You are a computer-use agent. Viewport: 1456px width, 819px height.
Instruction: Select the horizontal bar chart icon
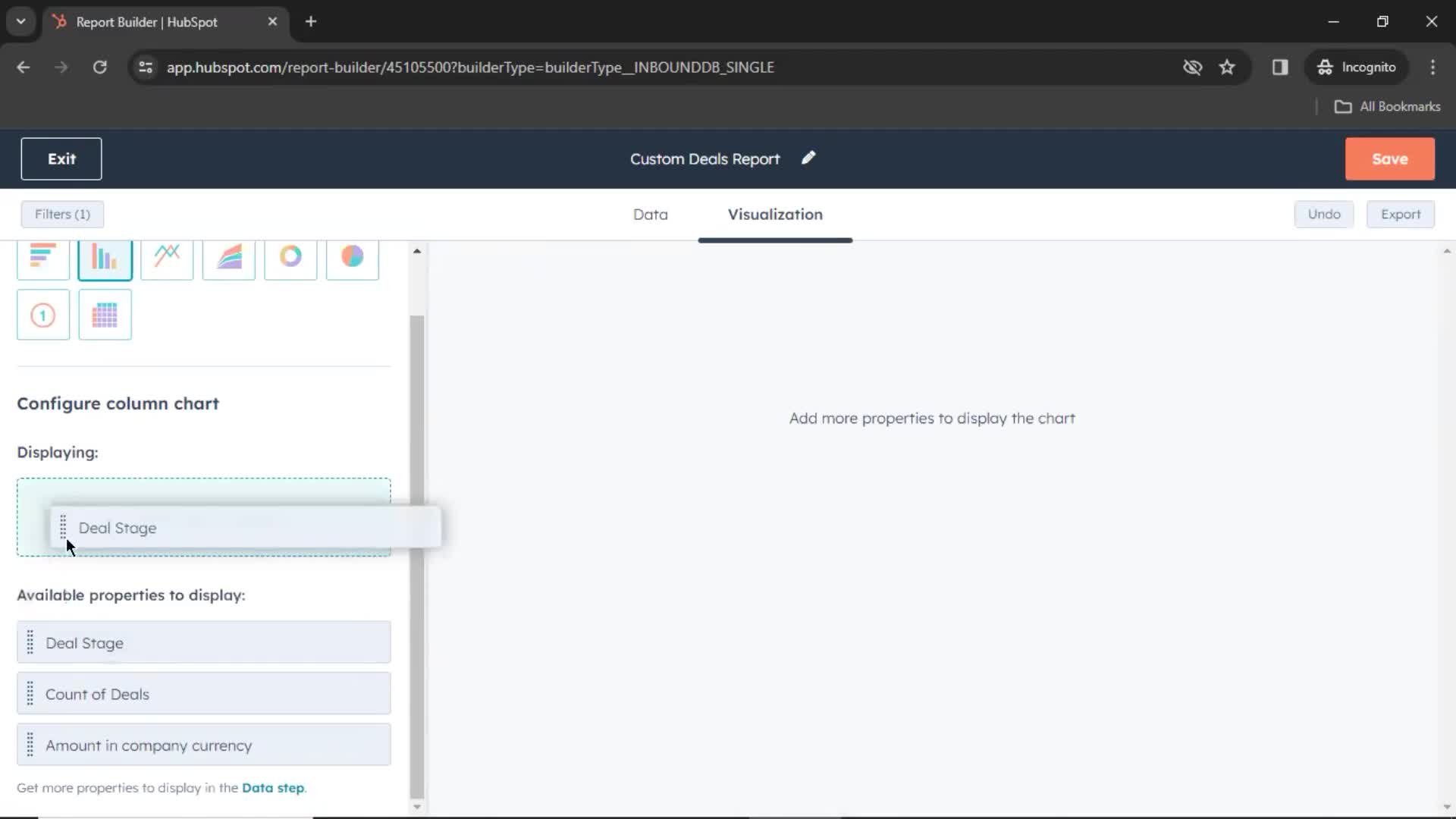44,257
